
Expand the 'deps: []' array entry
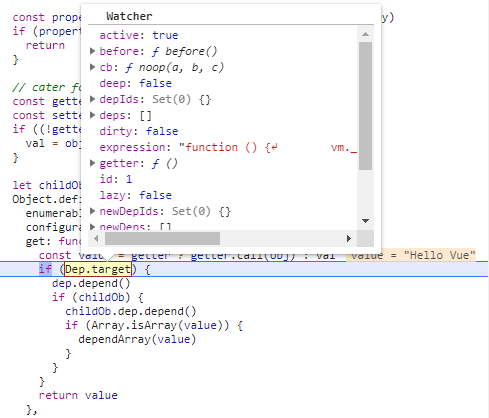[93, 115]
